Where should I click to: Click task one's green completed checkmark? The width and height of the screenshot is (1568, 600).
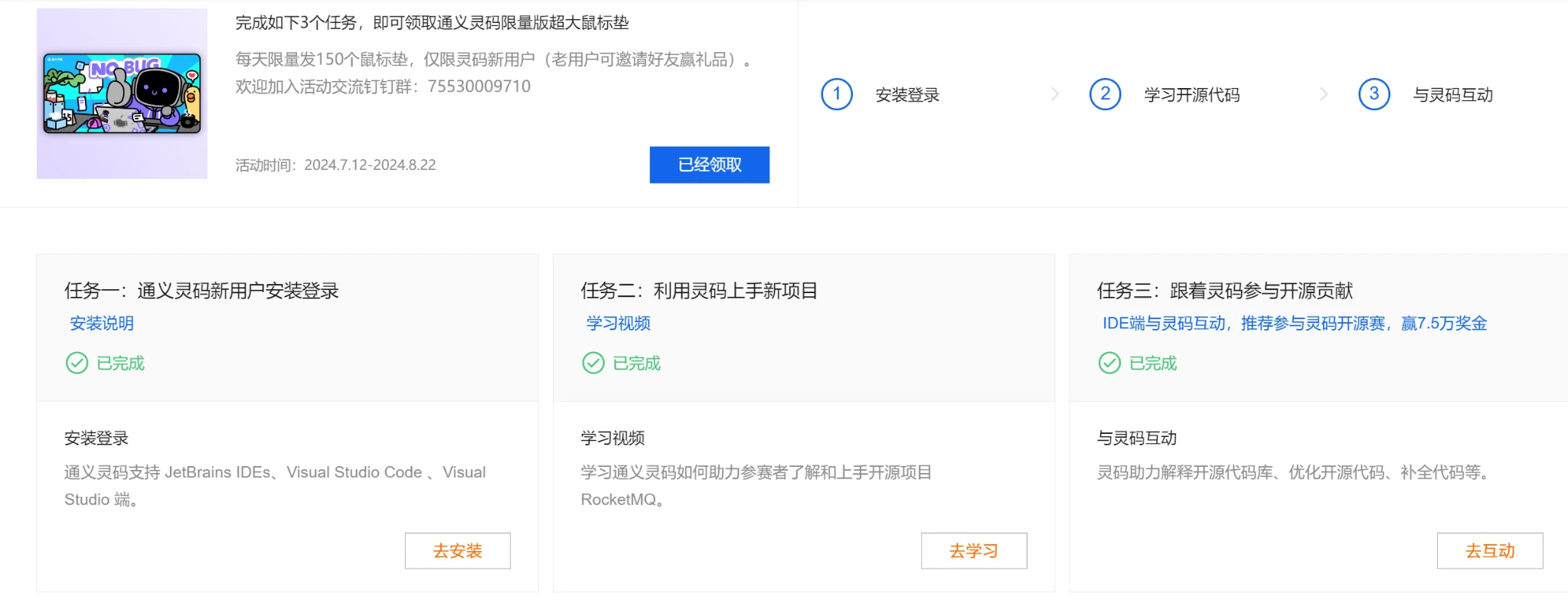click(77, 363)
